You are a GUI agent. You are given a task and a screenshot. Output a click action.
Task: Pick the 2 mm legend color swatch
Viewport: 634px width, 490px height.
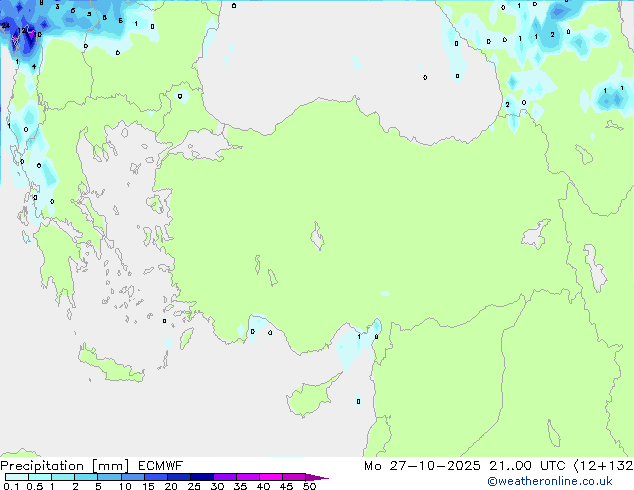tap(86, 477)
